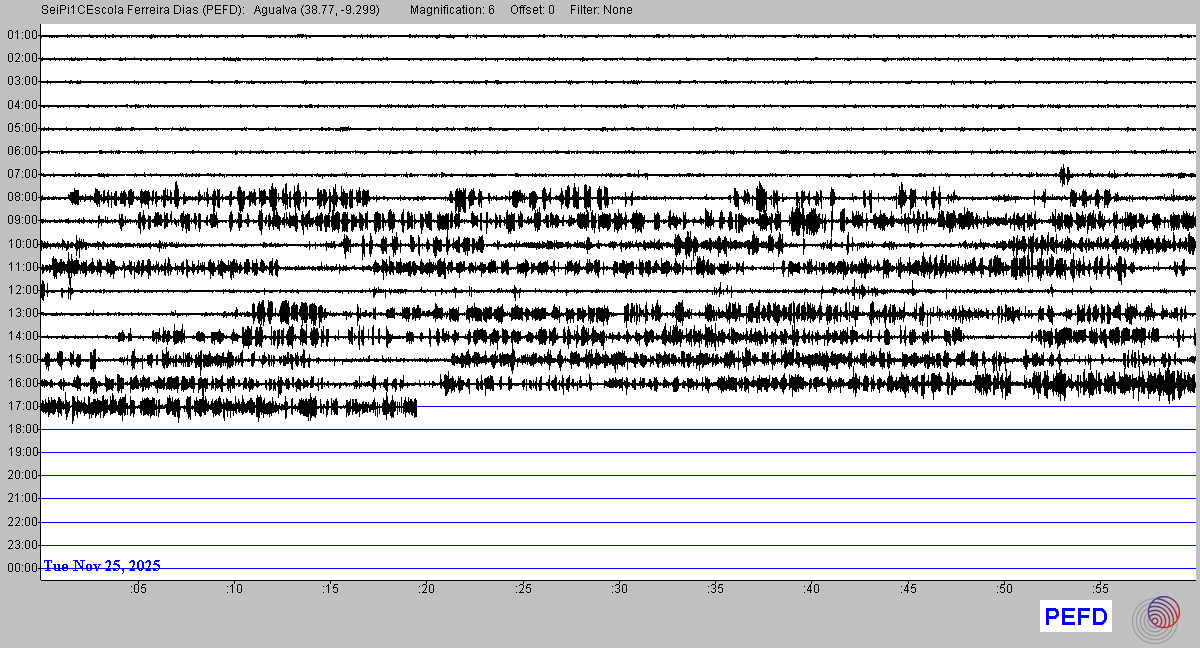Click the 'Magnification: 6' header text

pos(452,10)
